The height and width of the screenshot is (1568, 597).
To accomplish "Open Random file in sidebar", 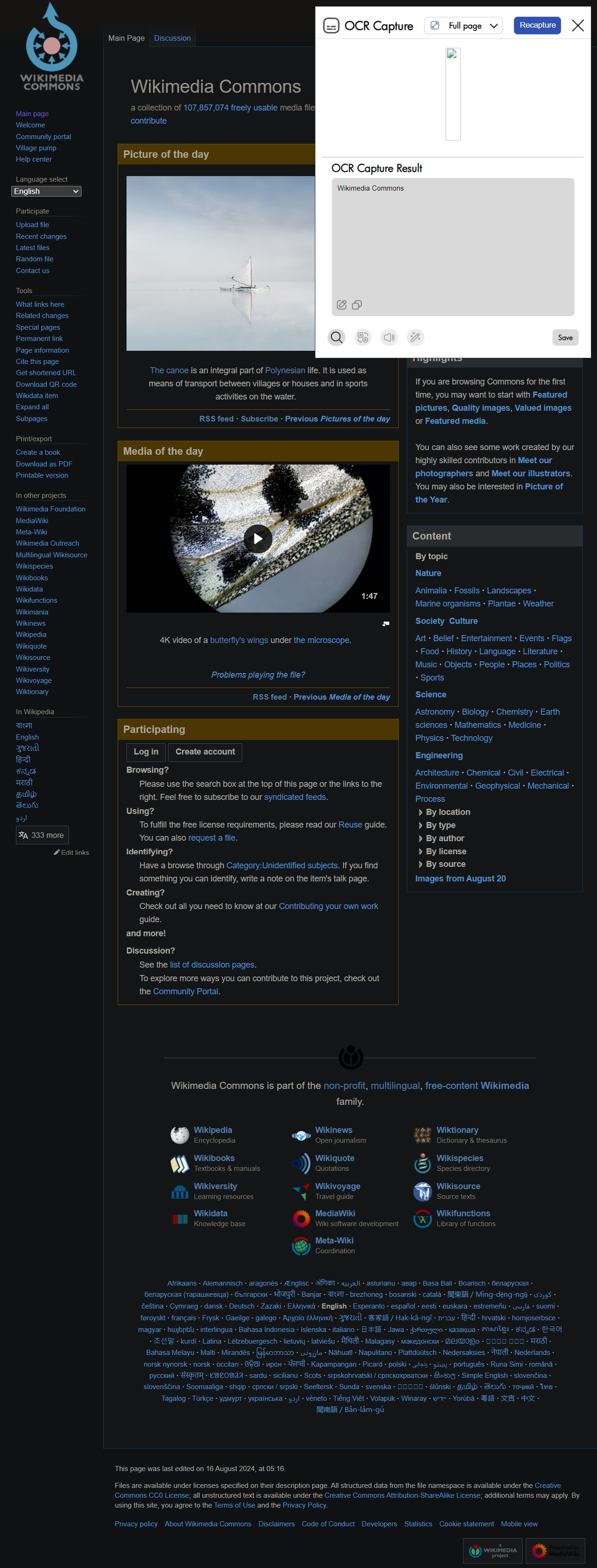I will pyautogui.click(x=35, y=259).
